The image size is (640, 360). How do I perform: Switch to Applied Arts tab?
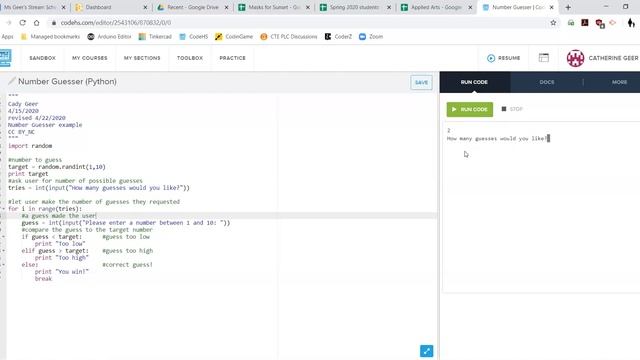click(x=436, y=7)
